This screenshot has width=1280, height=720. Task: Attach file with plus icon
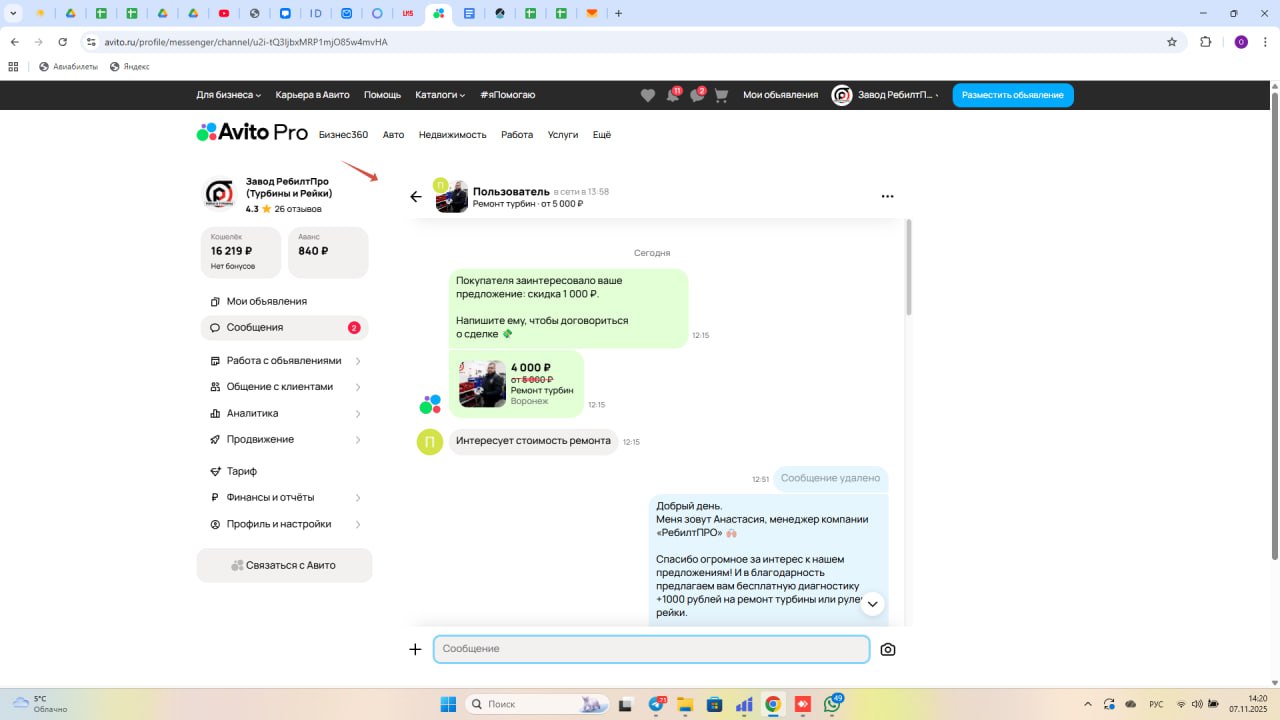coord(415,649)
